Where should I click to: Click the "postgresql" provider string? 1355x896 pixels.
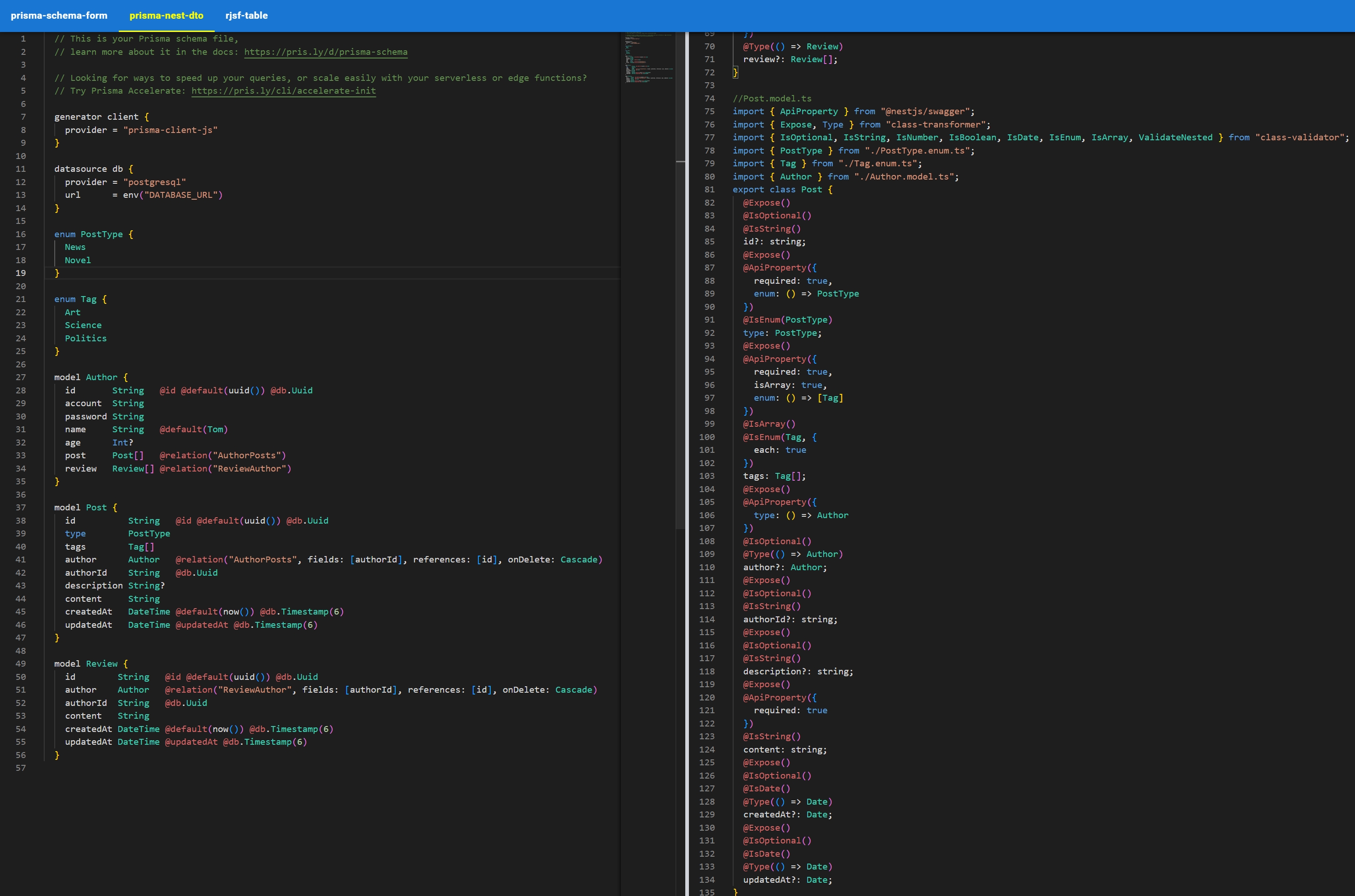pos(154,182)
